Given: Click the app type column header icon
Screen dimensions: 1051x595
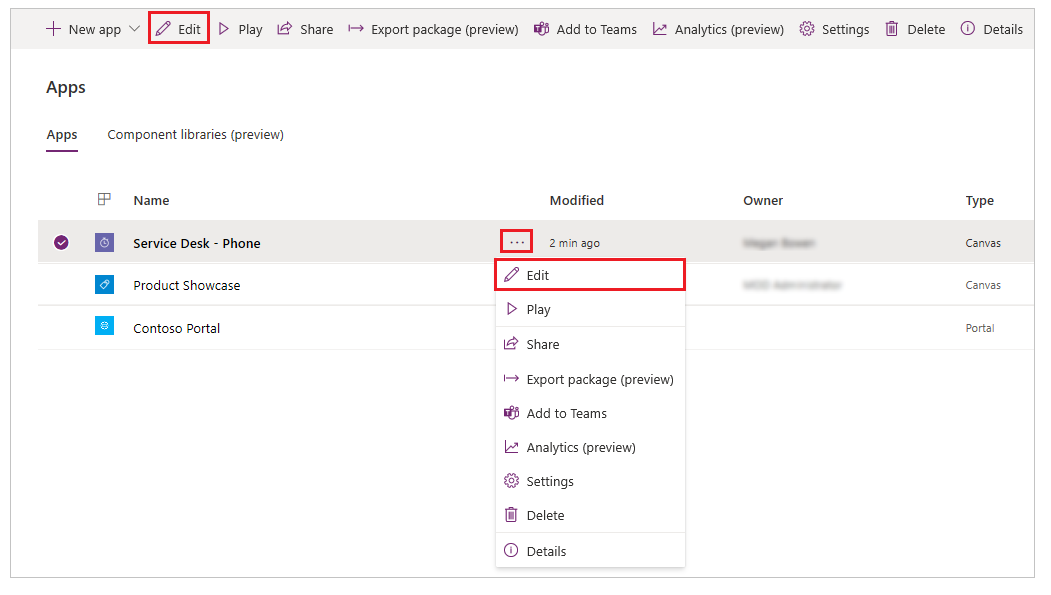Looking at the screenshot, I should click(x=104, y=200).
